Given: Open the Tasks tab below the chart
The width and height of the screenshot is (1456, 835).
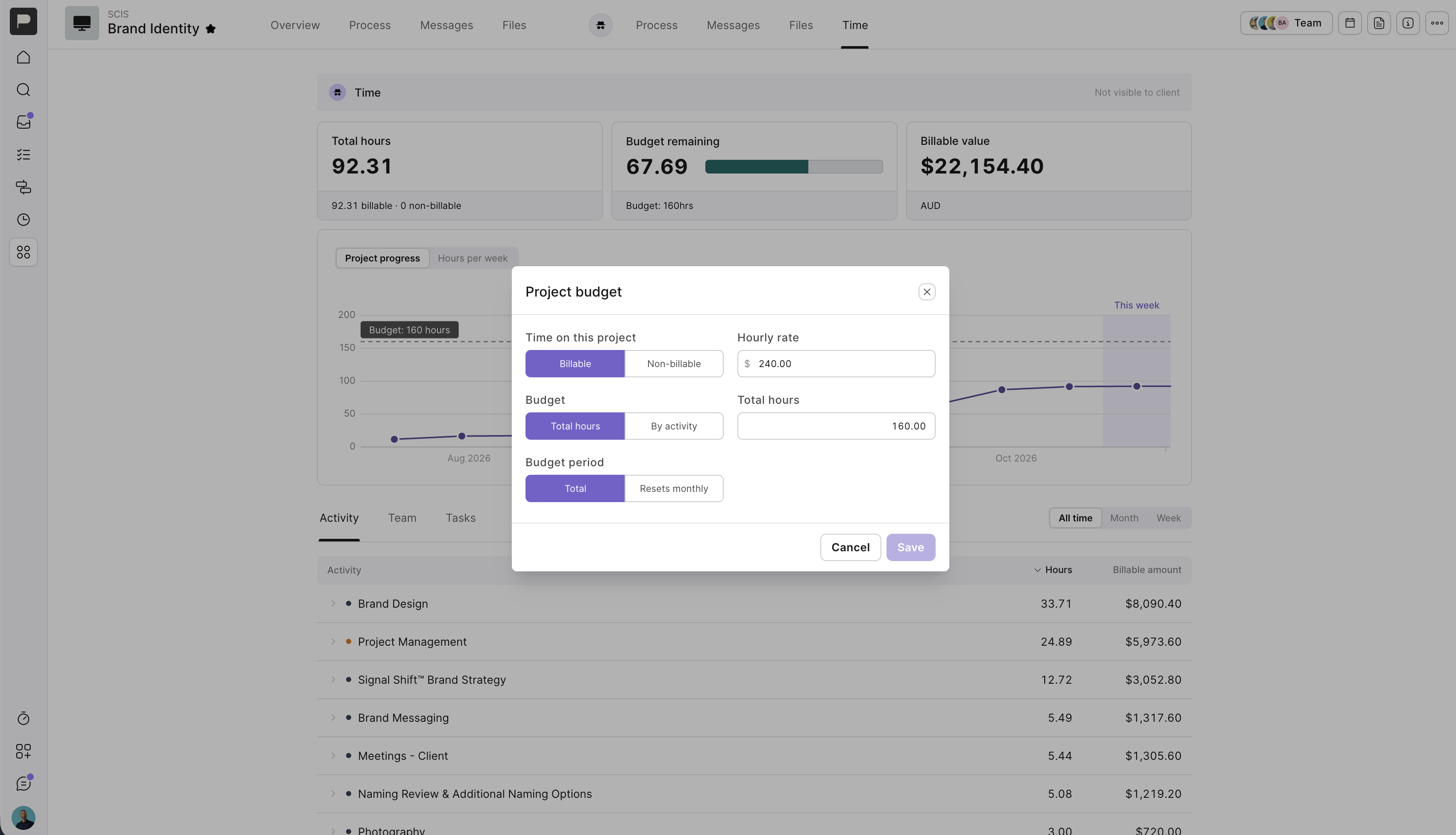Looking at the screenshot, I should click(x=461, y=518).
